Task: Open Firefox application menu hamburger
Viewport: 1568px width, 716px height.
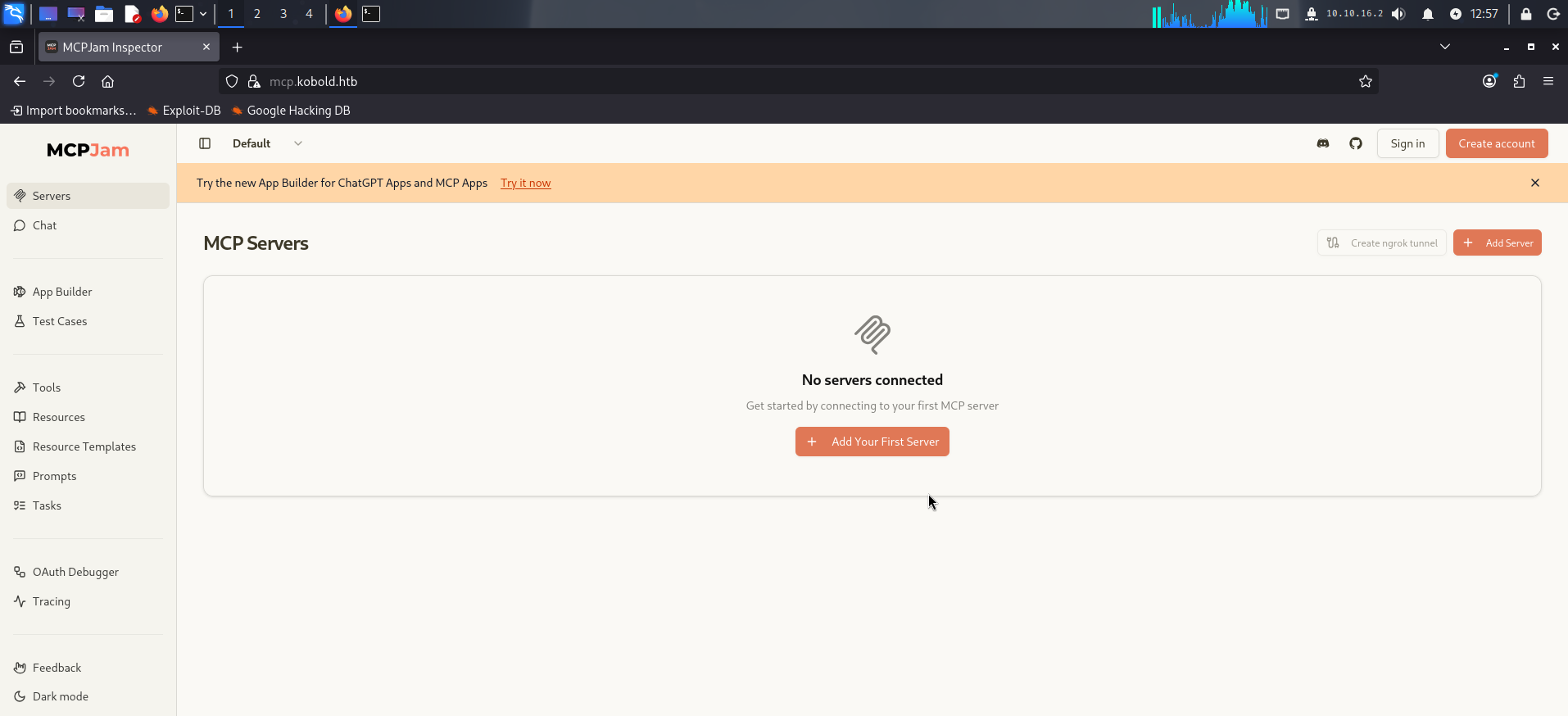Action: [x=1548, y=81]
